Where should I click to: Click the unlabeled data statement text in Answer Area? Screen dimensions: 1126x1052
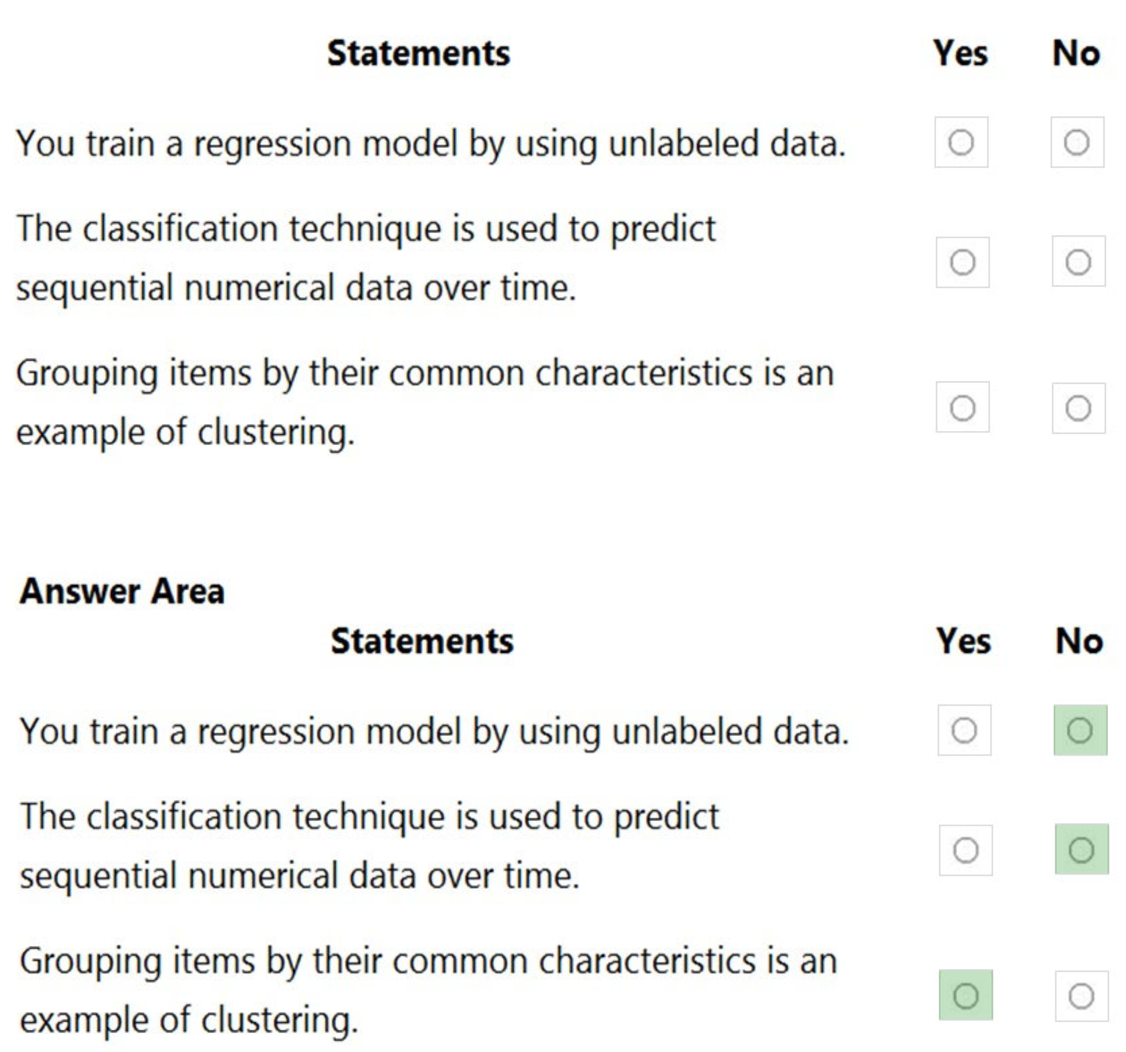[x=434, y=732]
